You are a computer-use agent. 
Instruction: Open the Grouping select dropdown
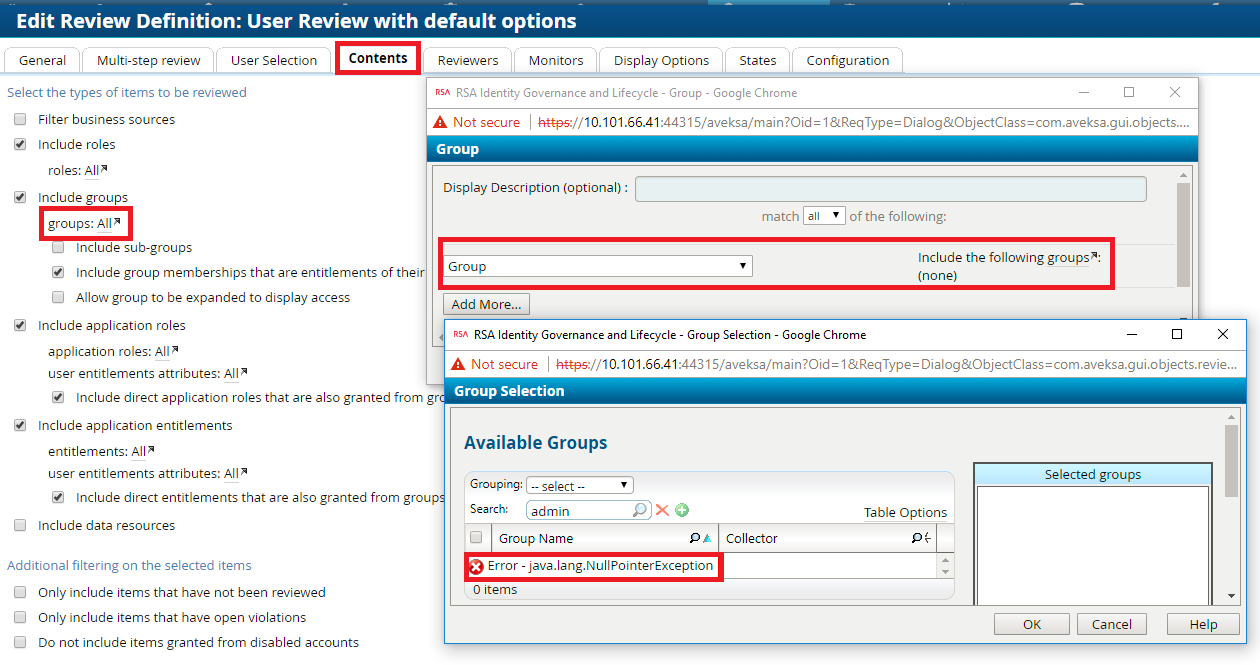tap(579, 486)
